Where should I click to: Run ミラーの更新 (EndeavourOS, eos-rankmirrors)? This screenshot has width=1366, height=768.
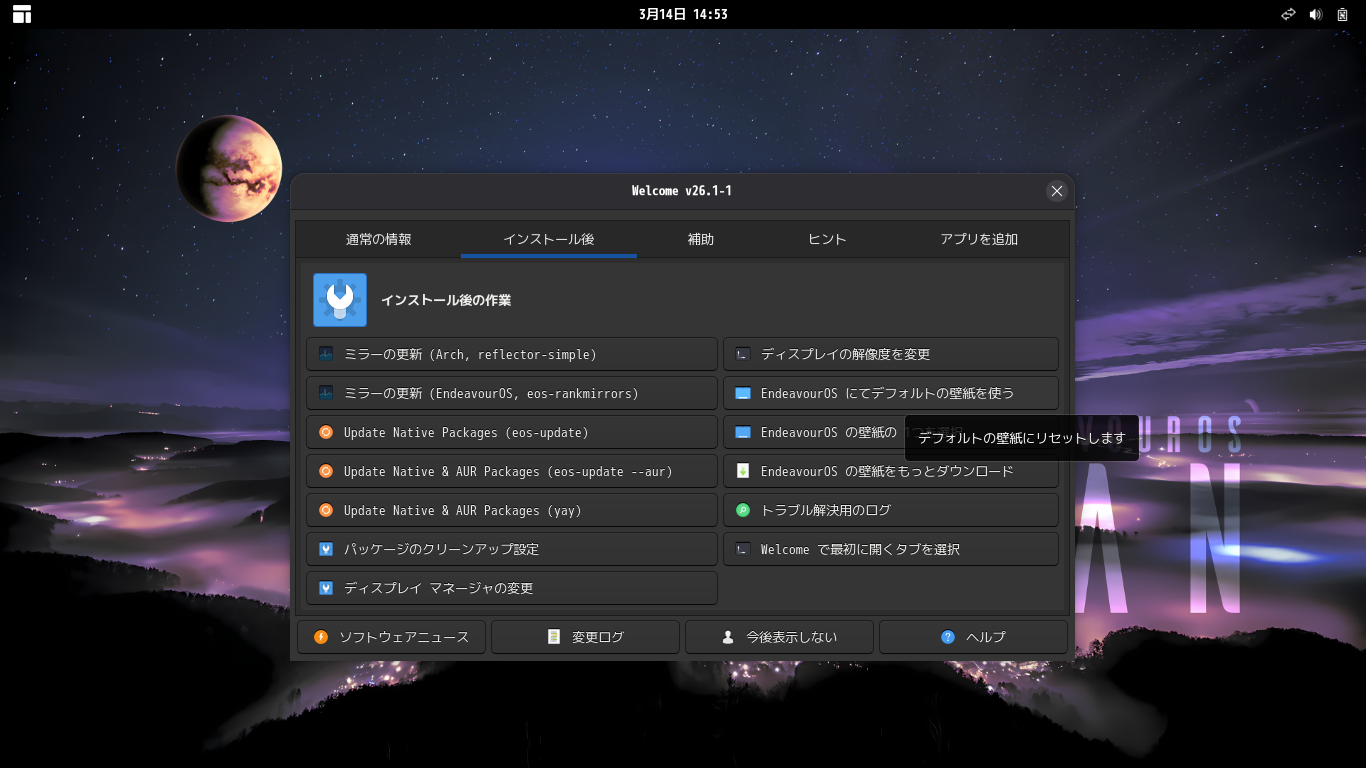[x=512, y=393]
